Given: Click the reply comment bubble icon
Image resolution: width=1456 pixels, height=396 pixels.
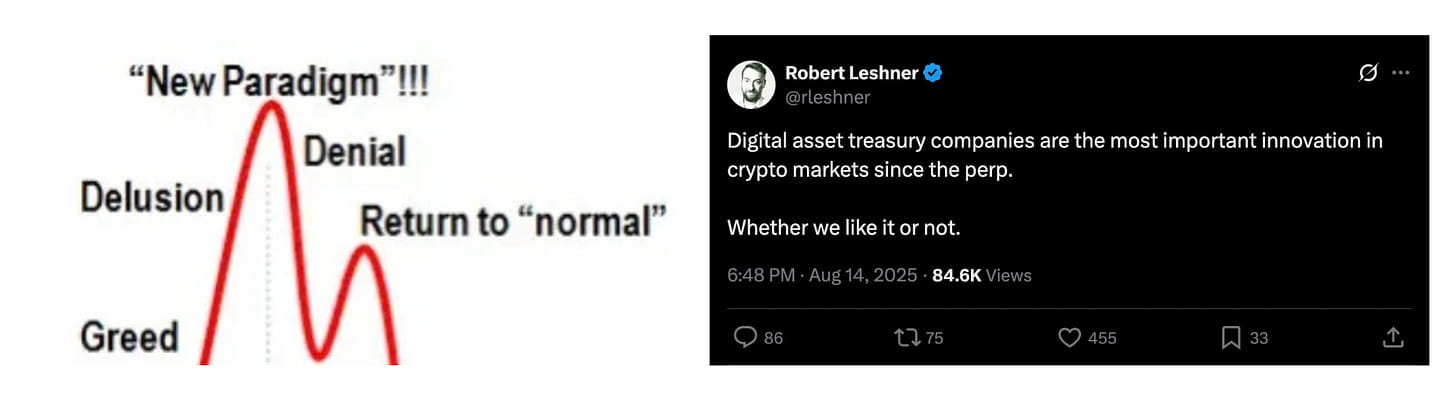Looking at the screenshot, I should pos(745,338).
